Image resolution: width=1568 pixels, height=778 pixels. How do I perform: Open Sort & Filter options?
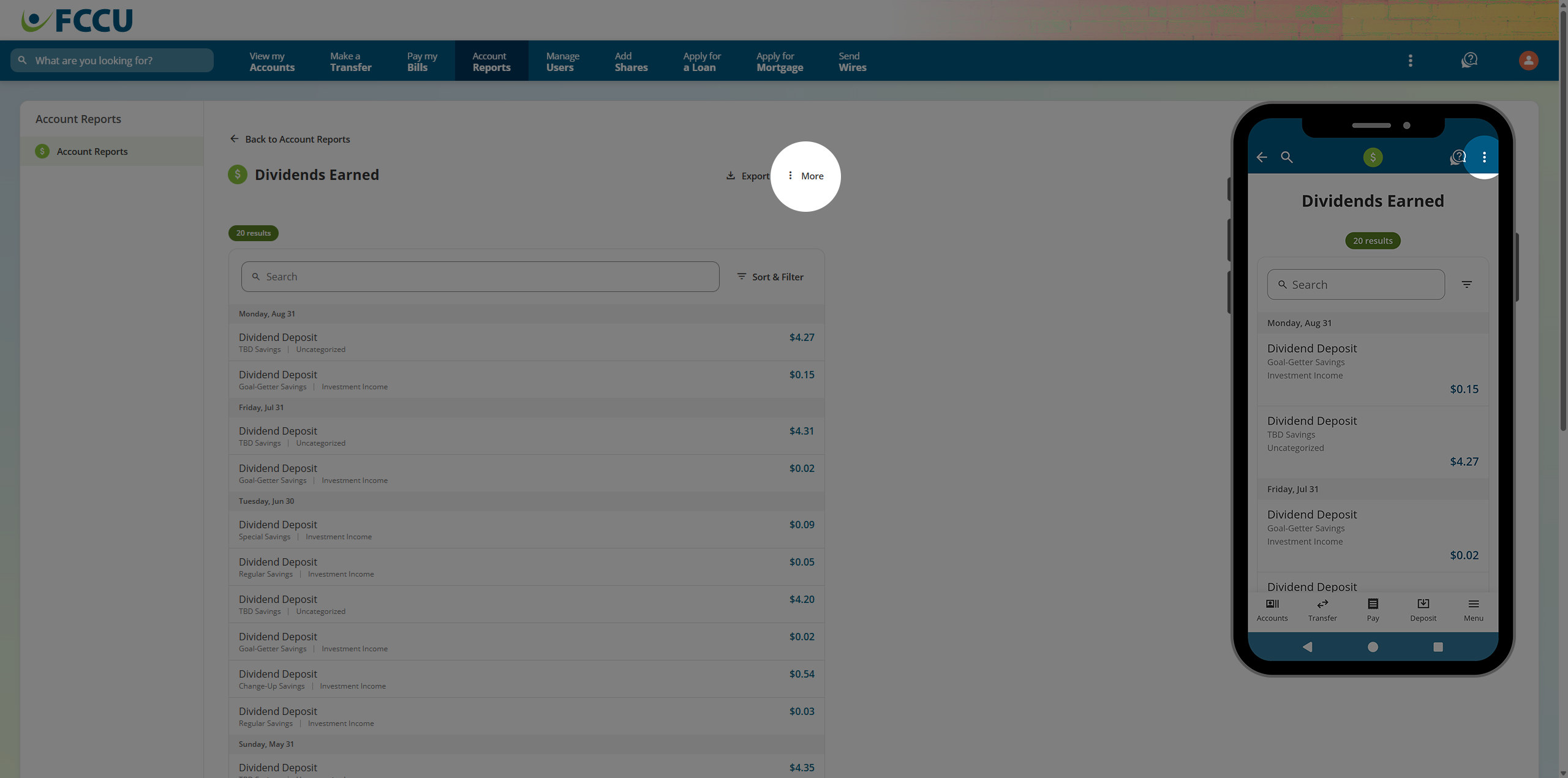click(x=770, y=277)
